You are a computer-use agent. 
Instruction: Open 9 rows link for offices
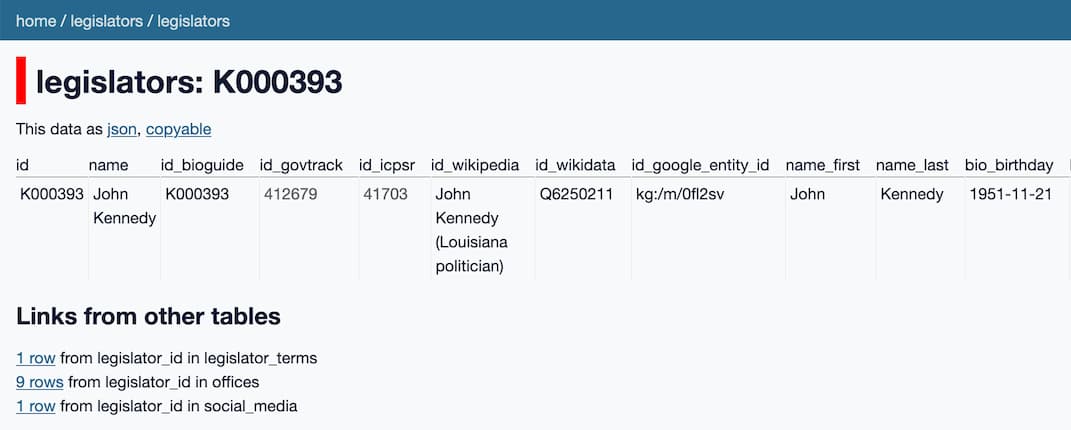[39, 382]
